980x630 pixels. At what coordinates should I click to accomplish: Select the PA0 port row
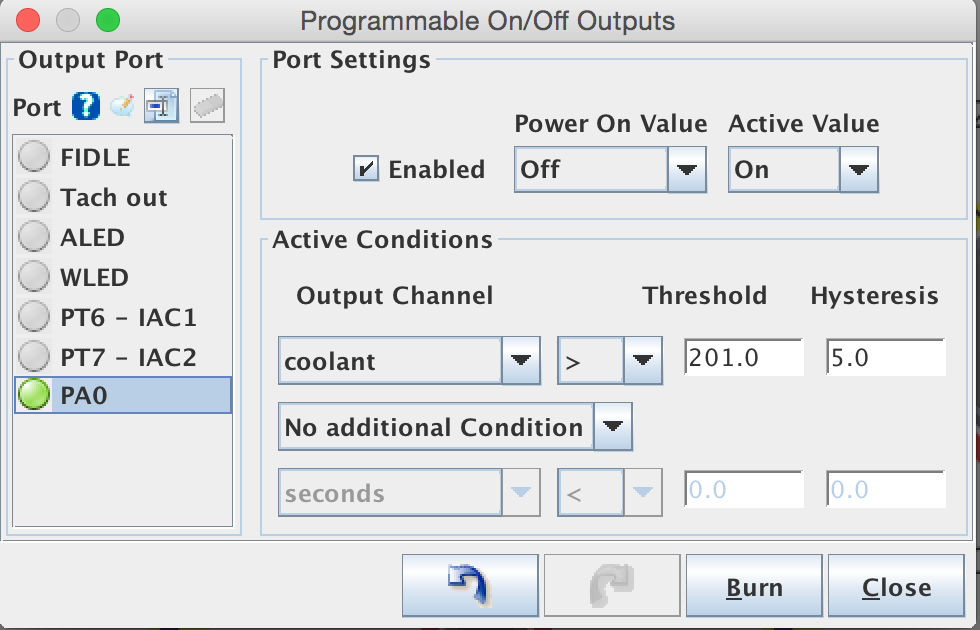[x=123, y=395]
